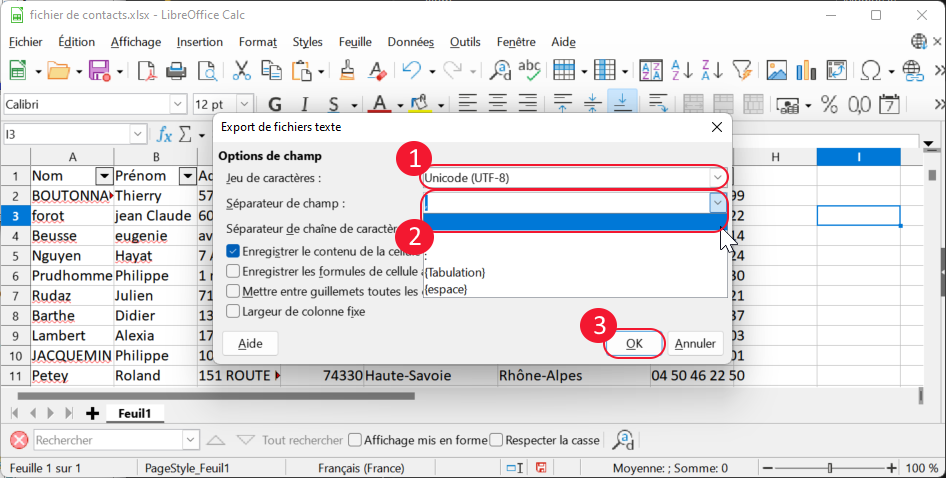
Task: Click the Annuler button
Action: click(695, 343)
